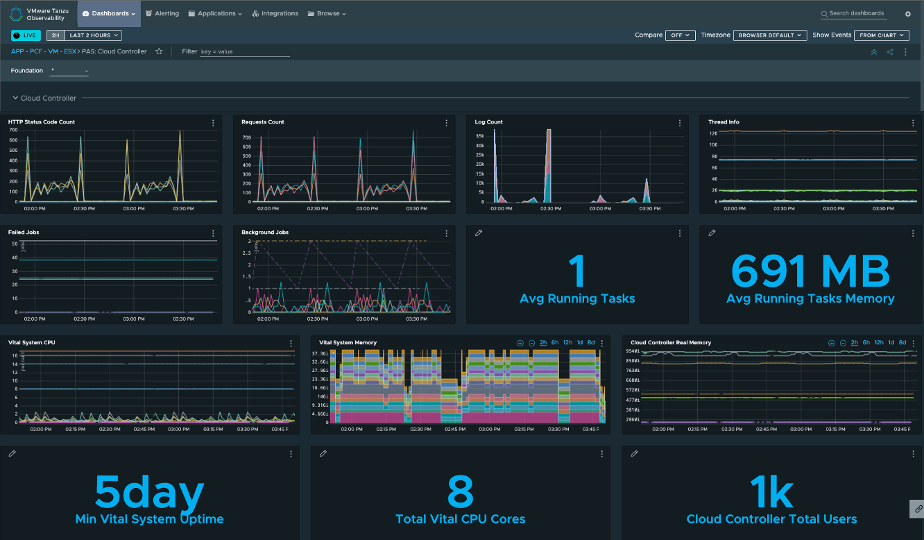
Task: Expand the Show Events From Chart dropdown
Action: [x=883, y=35]
